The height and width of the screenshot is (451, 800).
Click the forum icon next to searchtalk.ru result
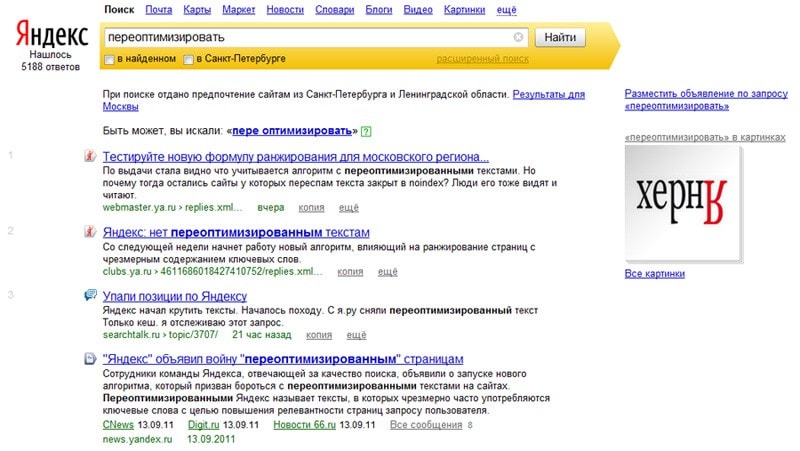[x=90, y=295]
